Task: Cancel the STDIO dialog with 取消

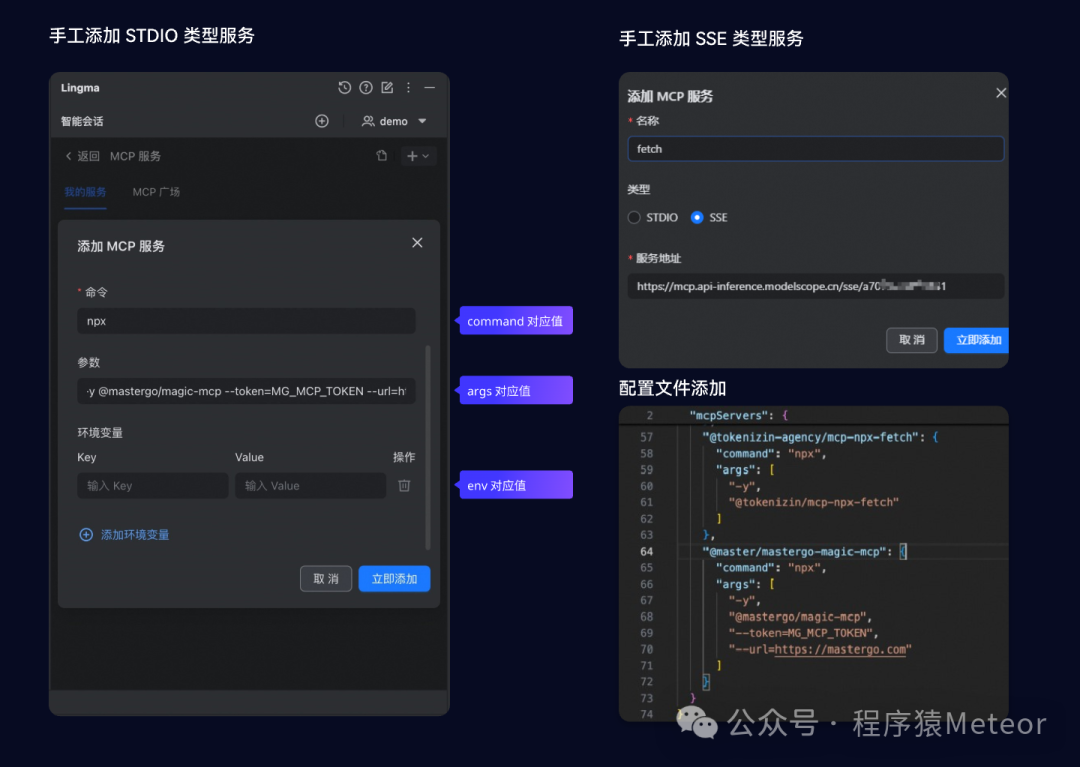Action: point(326,579)
